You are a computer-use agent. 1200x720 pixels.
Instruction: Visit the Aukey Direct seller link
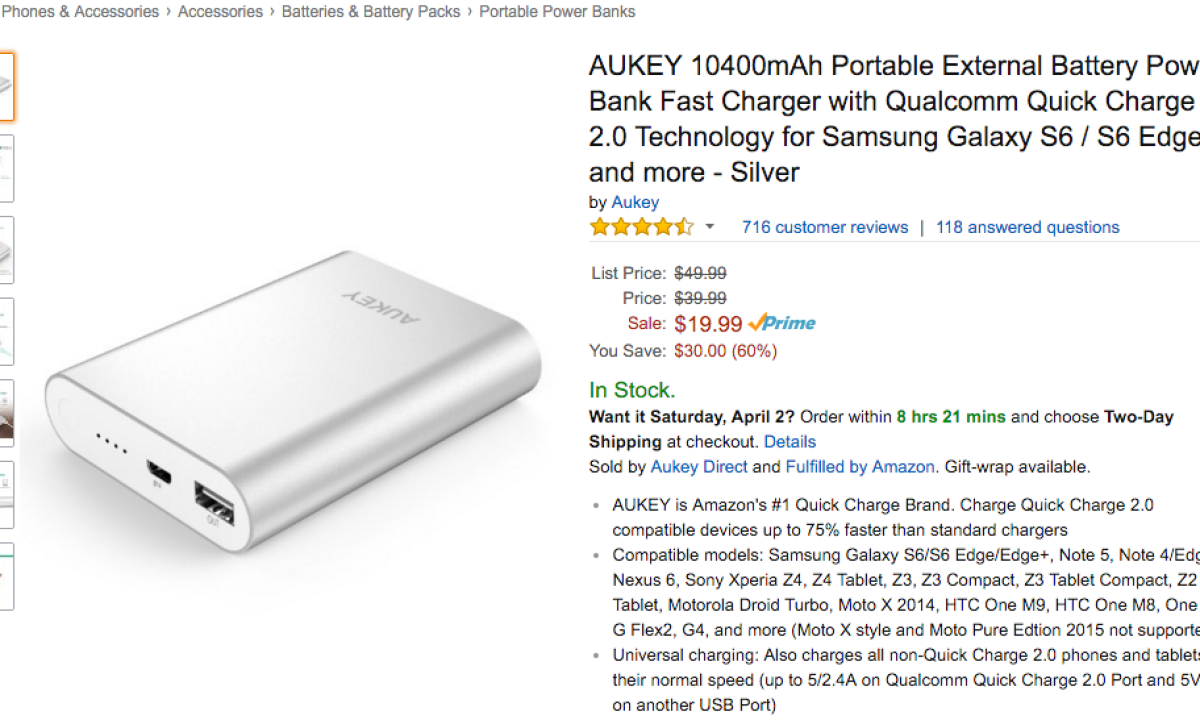(x=699, y=466)
